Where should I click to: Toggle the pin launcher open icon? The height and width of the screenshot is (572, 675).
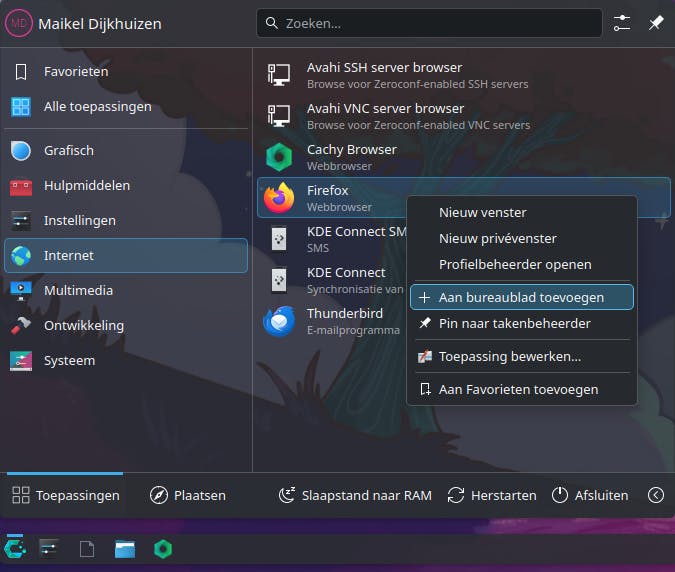pyautogui.click(x=656, y=23)
